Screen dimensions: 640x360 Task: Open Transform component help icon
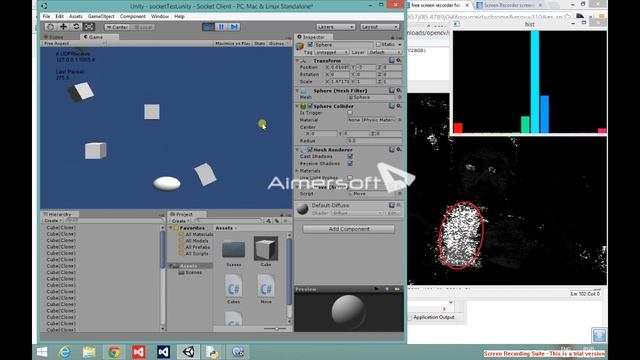(x=392, y=60)
